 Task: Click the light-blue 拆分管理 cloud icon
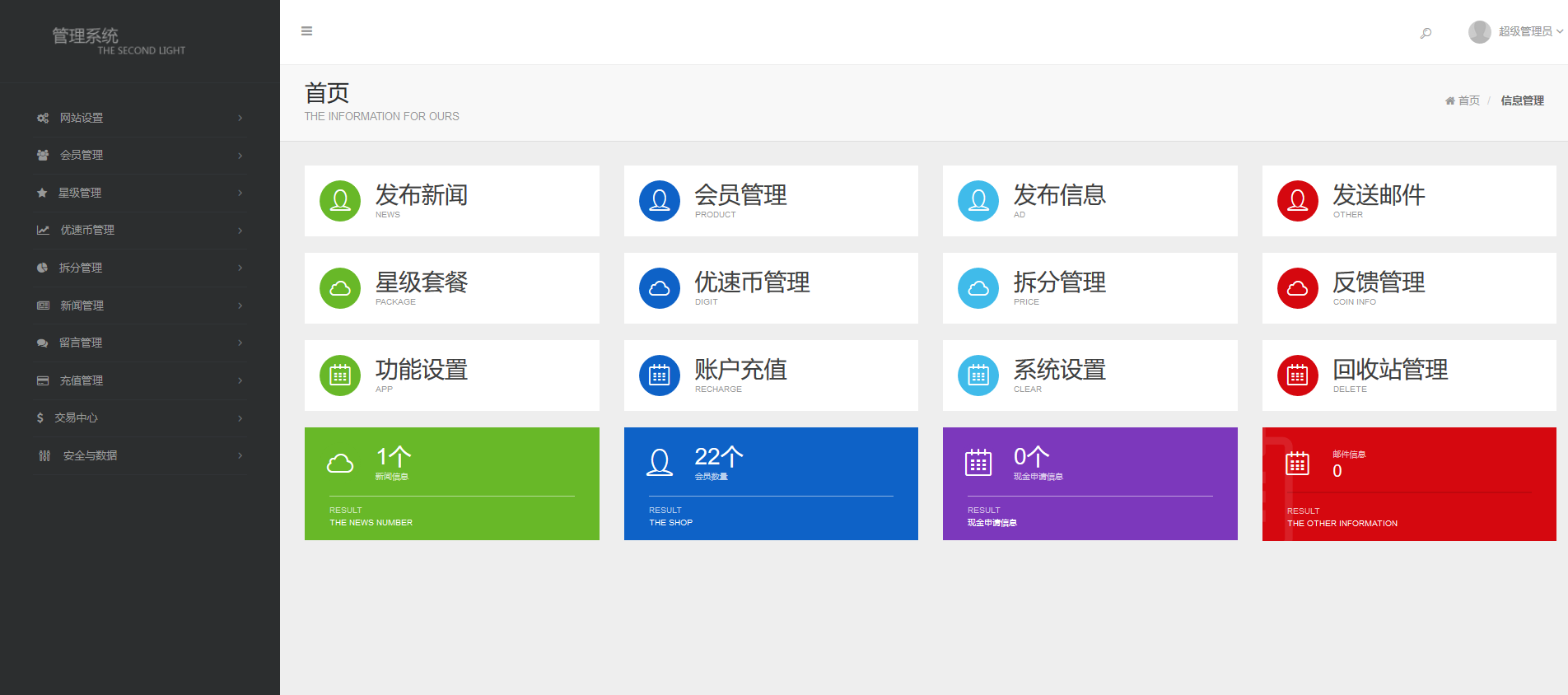click(978, 288)
